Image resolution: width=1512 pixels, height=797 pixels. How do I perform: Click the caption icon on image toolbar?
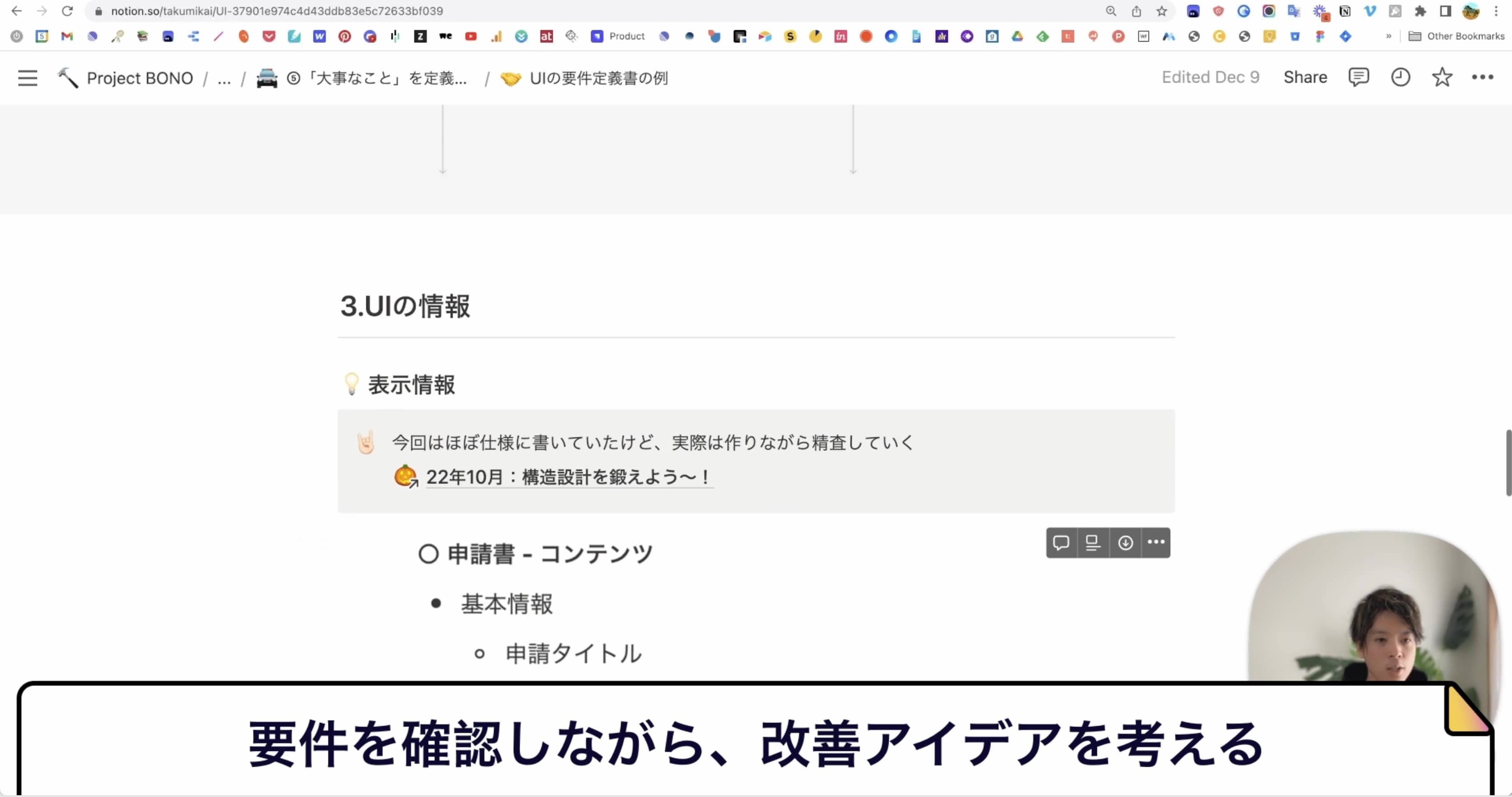click(1093, 542)
